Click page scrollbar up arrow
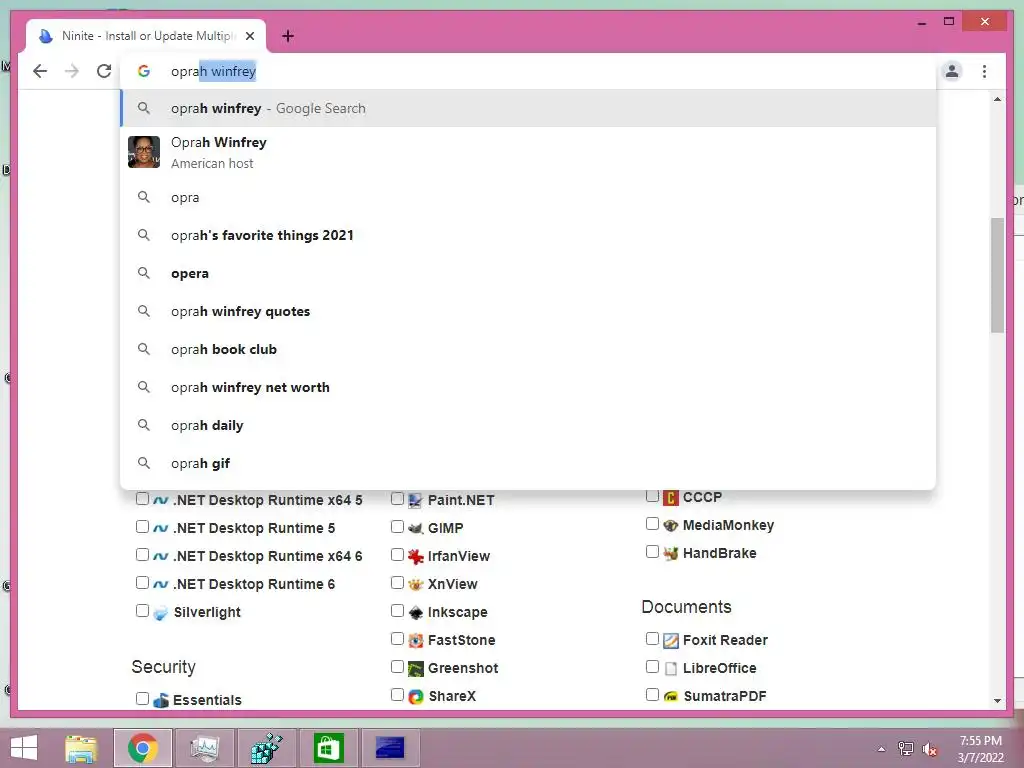1024x768 pixels. (x=997, y=99)
